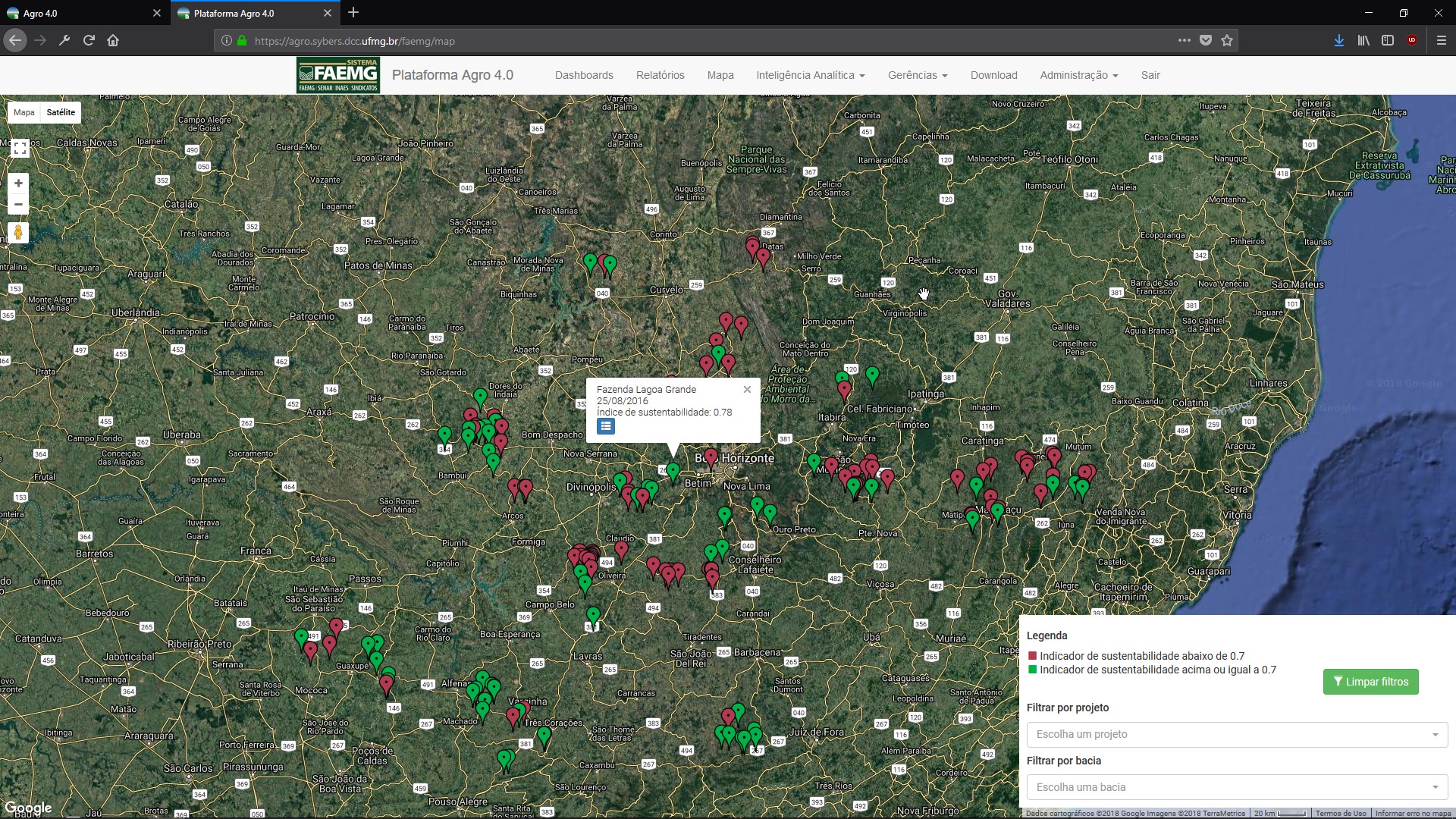Open the Escolha um projeto combo box
The image size is (1456, 819).
[x=1237, y=734]
